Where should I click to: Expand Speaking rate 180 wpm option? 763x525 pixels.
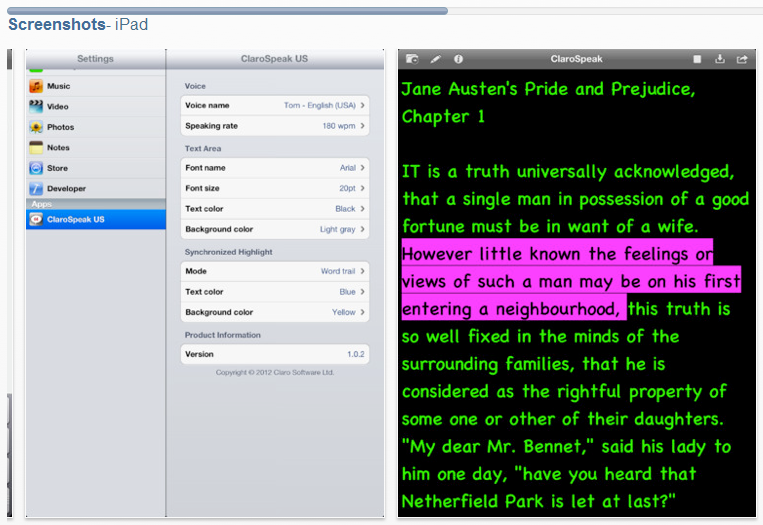274,126
